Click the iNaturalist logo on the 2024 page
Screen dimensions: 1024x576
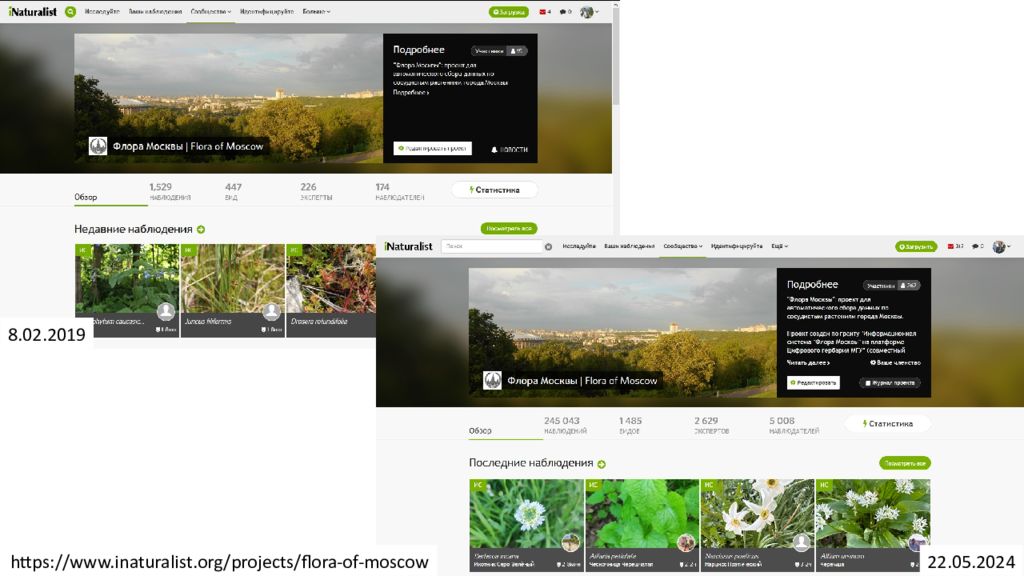click(x=409, y=246)
